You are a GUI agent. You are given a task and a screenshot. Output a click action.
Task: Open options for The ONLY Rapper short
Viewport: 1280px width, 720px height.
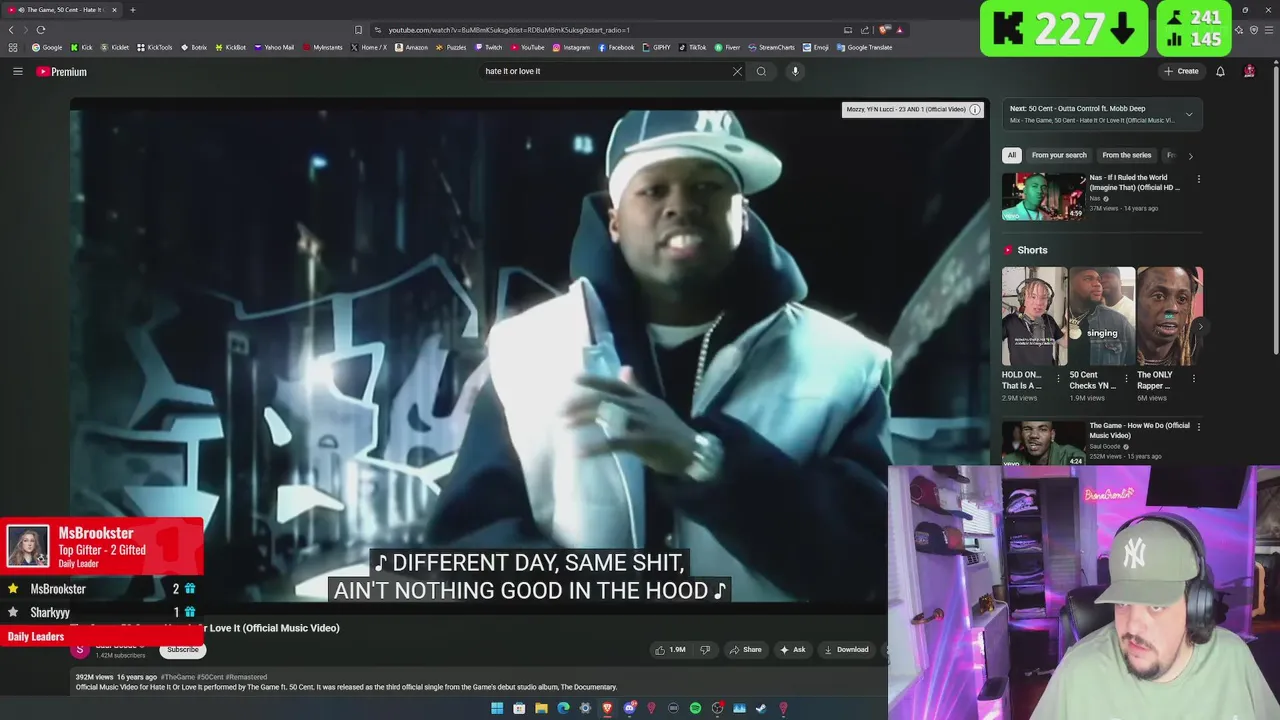tap(1193, 379)
